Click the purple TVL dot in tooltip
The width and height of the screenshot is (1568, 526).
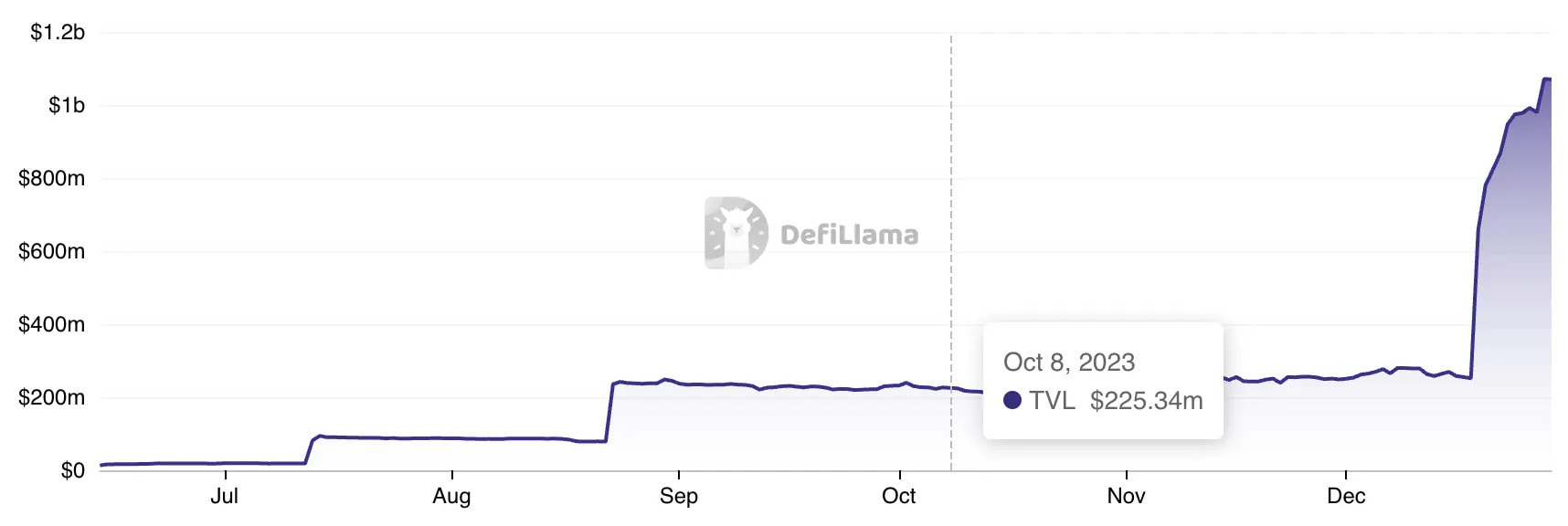click(x=1012, y=400)
